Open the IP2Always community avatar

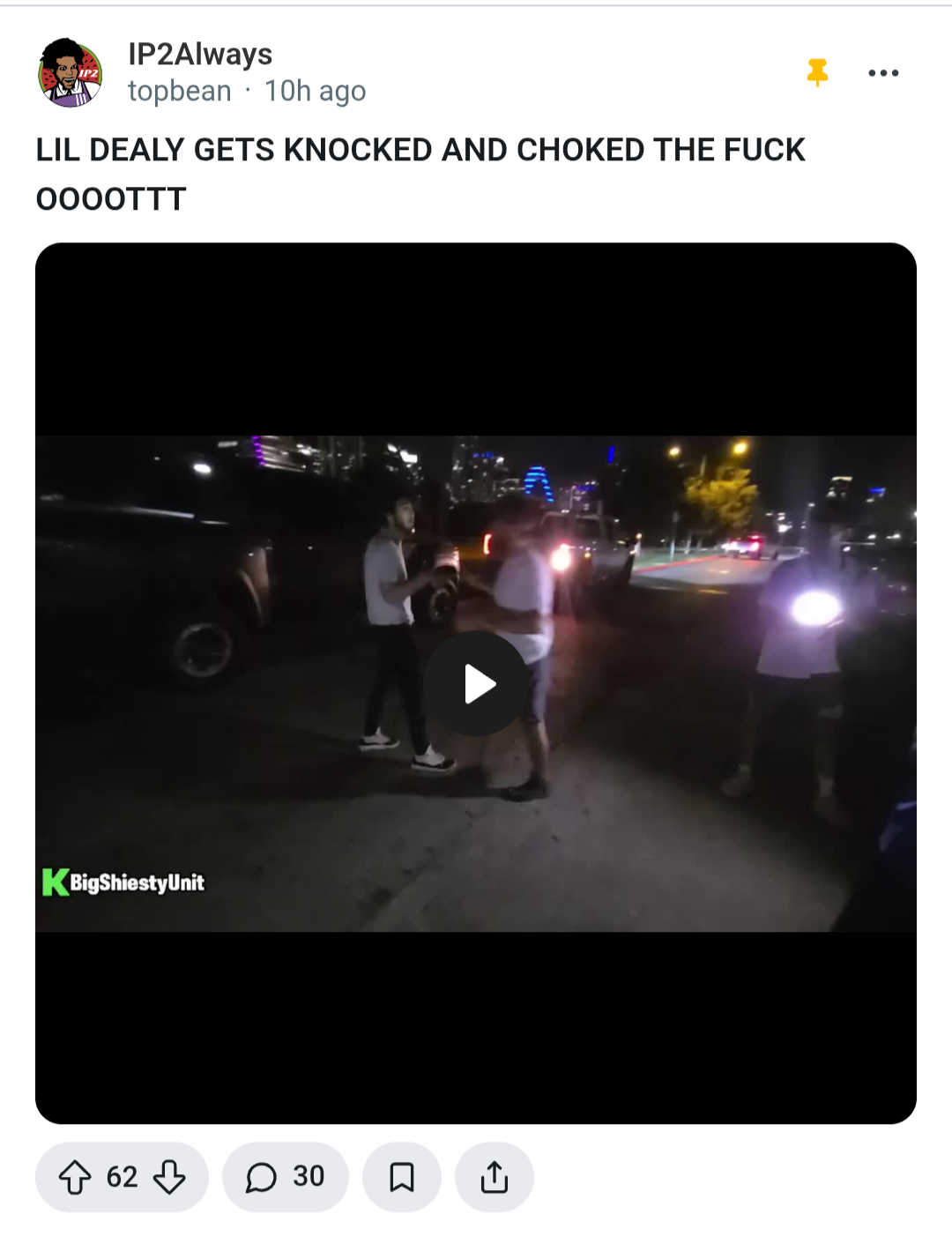[x=71, y=73]
